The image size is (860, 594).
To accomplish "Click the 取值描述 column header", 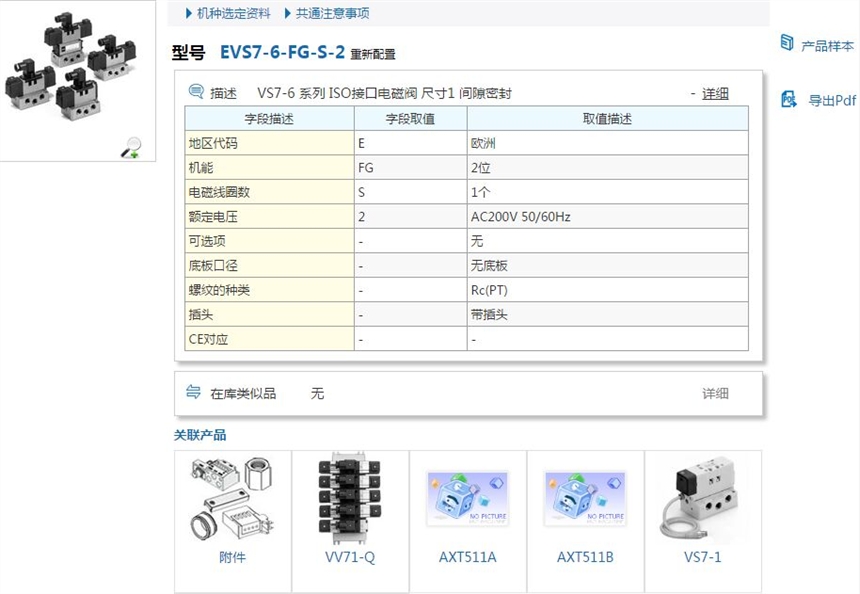I will (607, 118).
